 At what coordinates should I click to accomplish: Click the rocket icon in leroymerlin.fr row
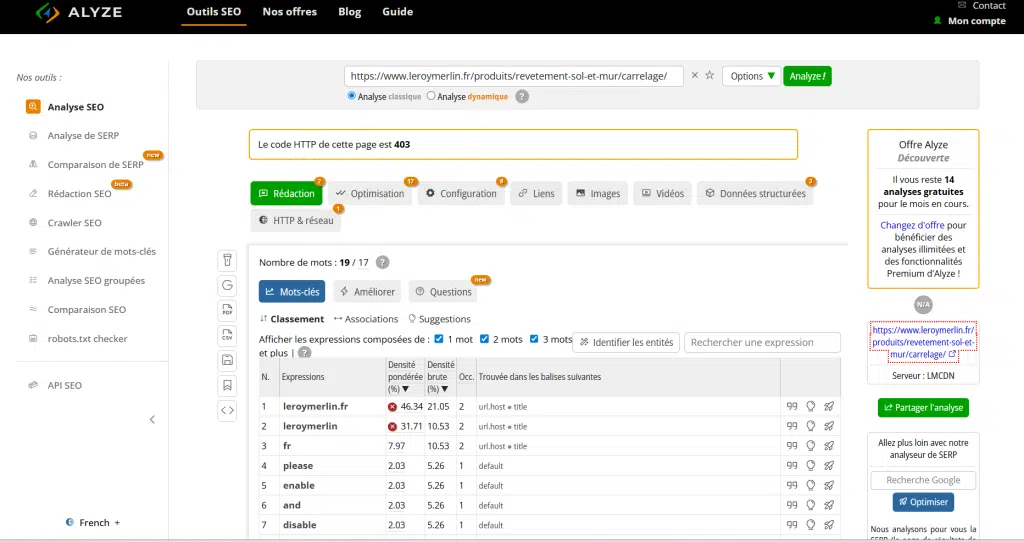[x=829, y=406]
